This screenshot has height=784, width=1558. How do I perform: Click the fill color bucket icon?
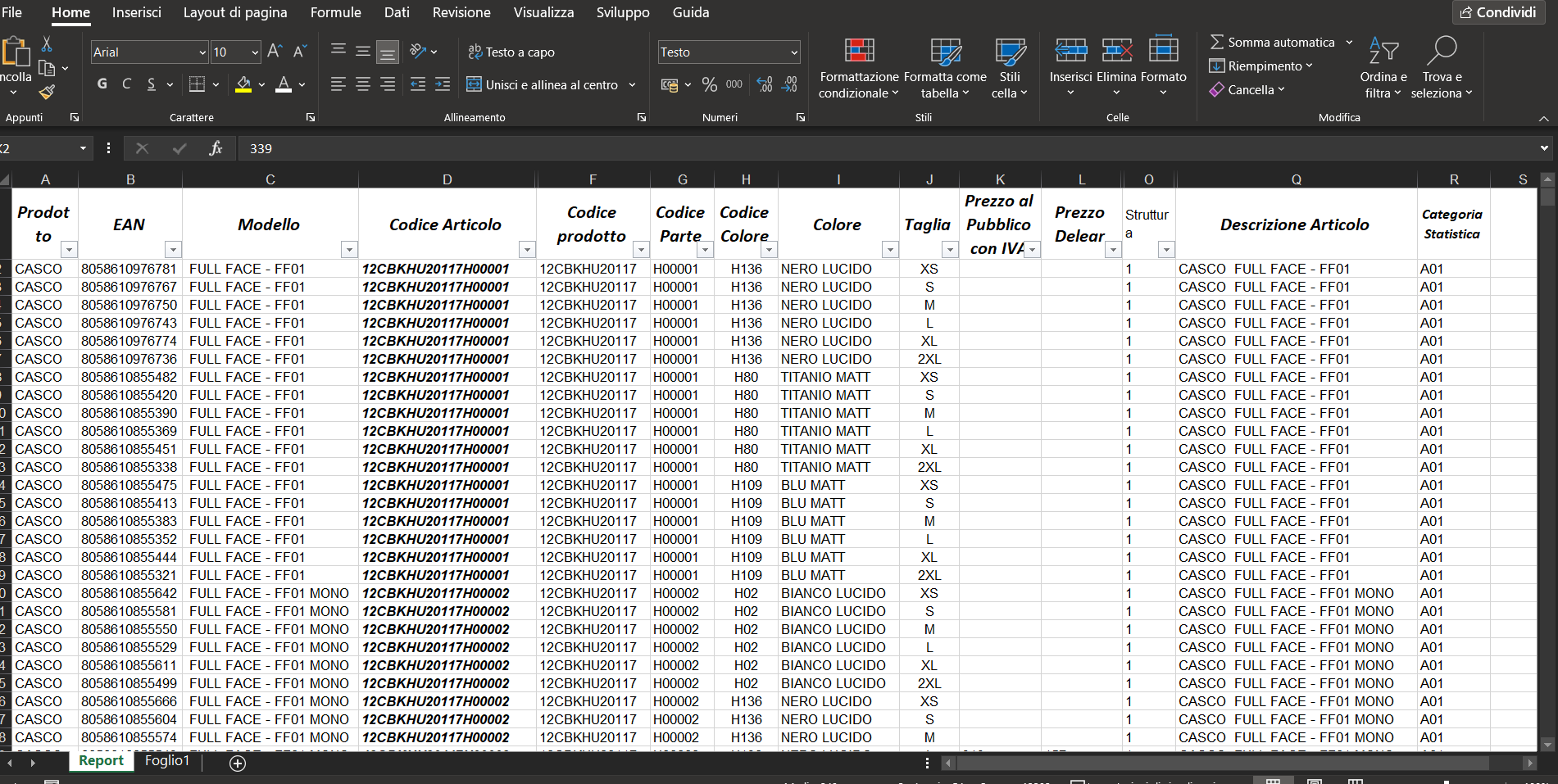click(243, 84)
